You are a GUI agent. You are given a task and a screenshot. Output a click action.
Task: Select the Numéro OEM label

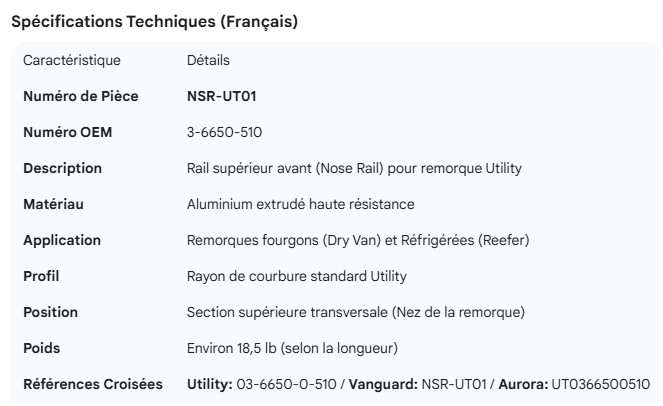click(x=68, y=132)
